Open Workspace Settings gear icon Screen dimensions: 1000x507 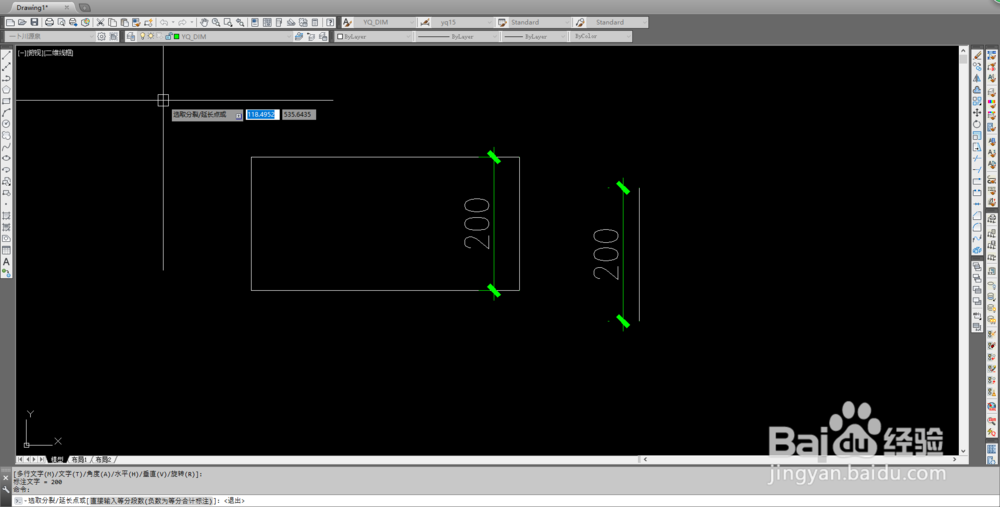point(101,36)
